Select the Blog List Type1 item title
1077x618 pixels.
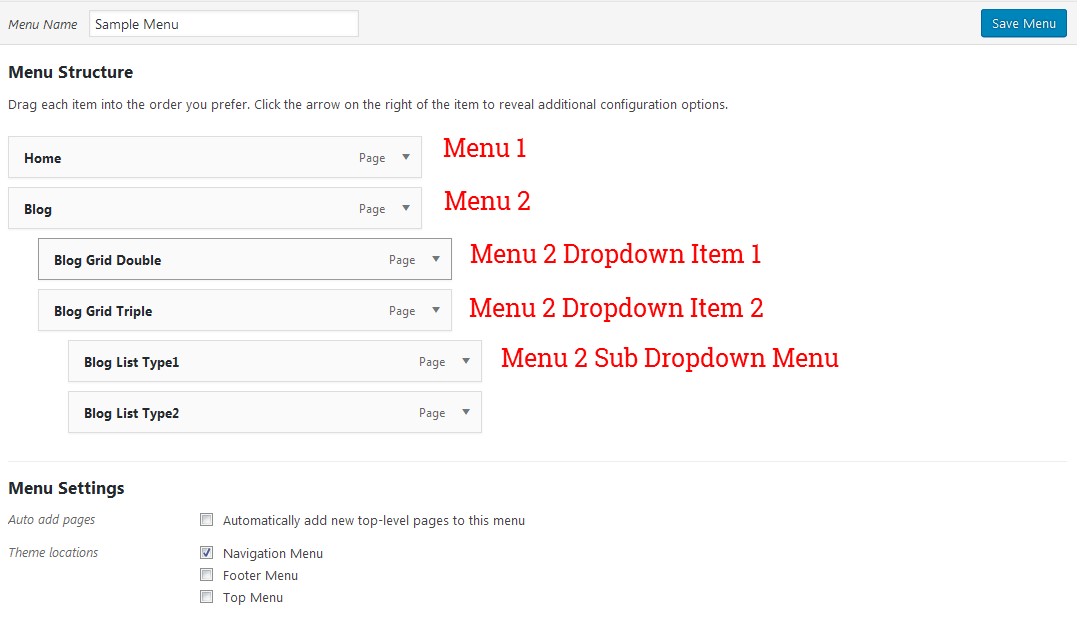131,362
